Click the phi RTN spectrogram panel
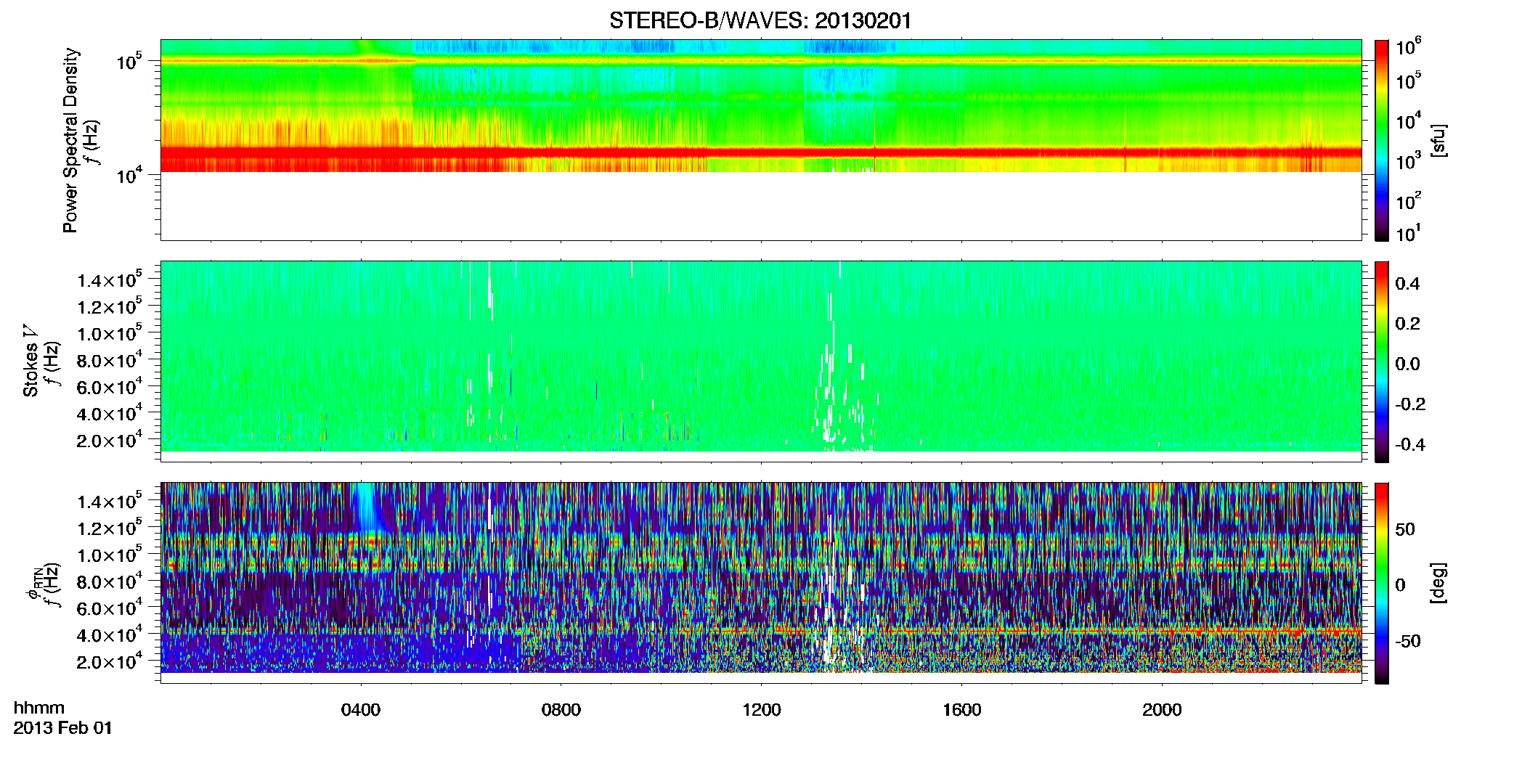The width and height of the screenshot is (1522, 784). pyautogui.click(x=761, y=583)
